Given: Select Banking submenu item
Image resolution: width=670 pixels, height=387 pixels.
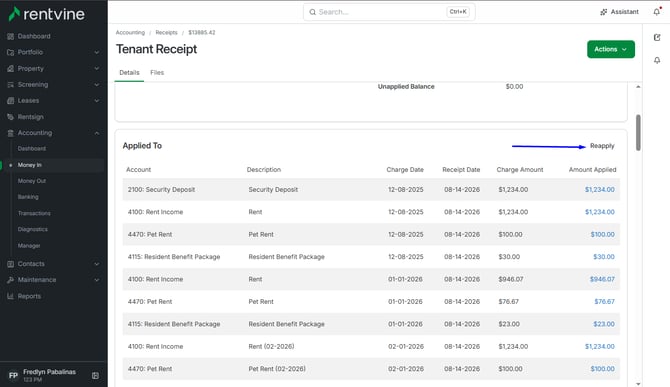Looking at the screenshot, I should coord(28,197).
